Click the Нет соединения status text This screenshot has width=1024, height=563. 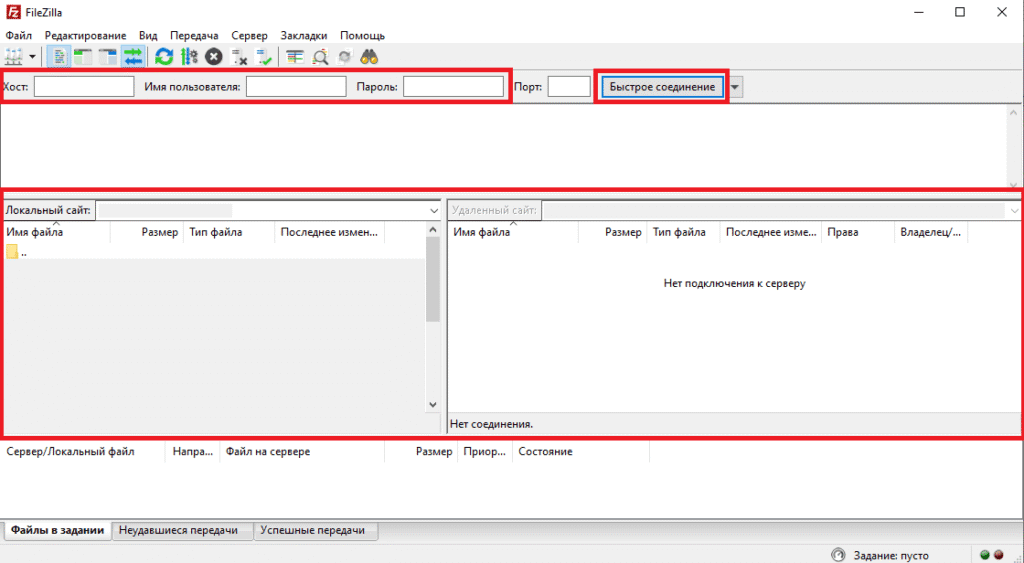[x=491, y=424]
